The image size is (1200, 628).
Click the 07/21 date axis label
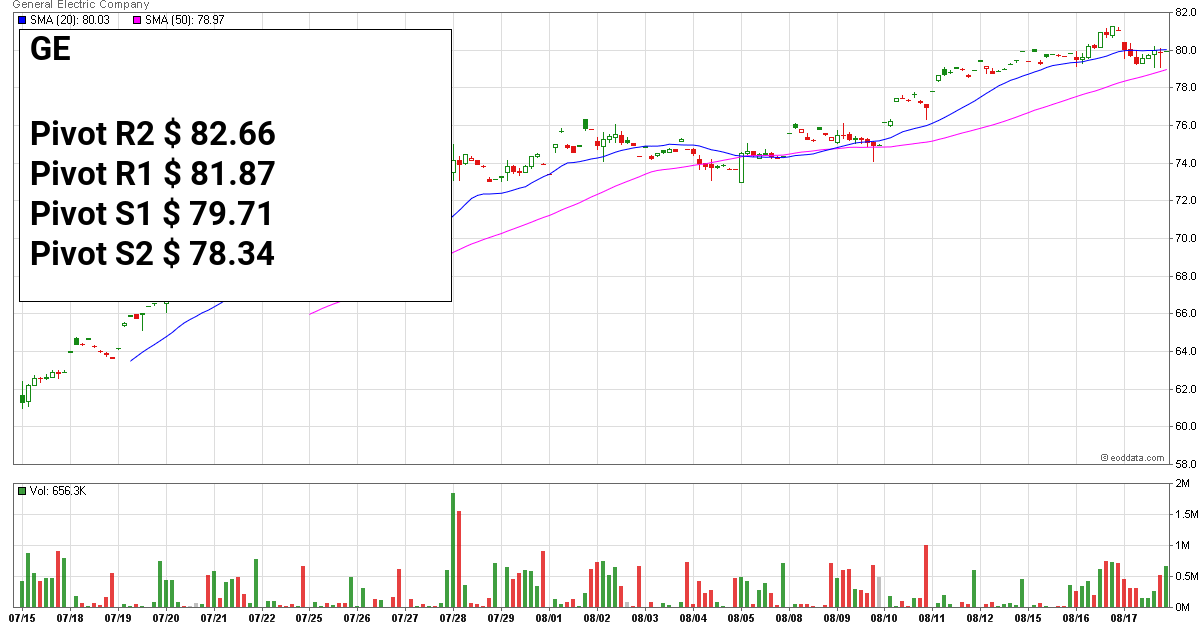(214, 619)
